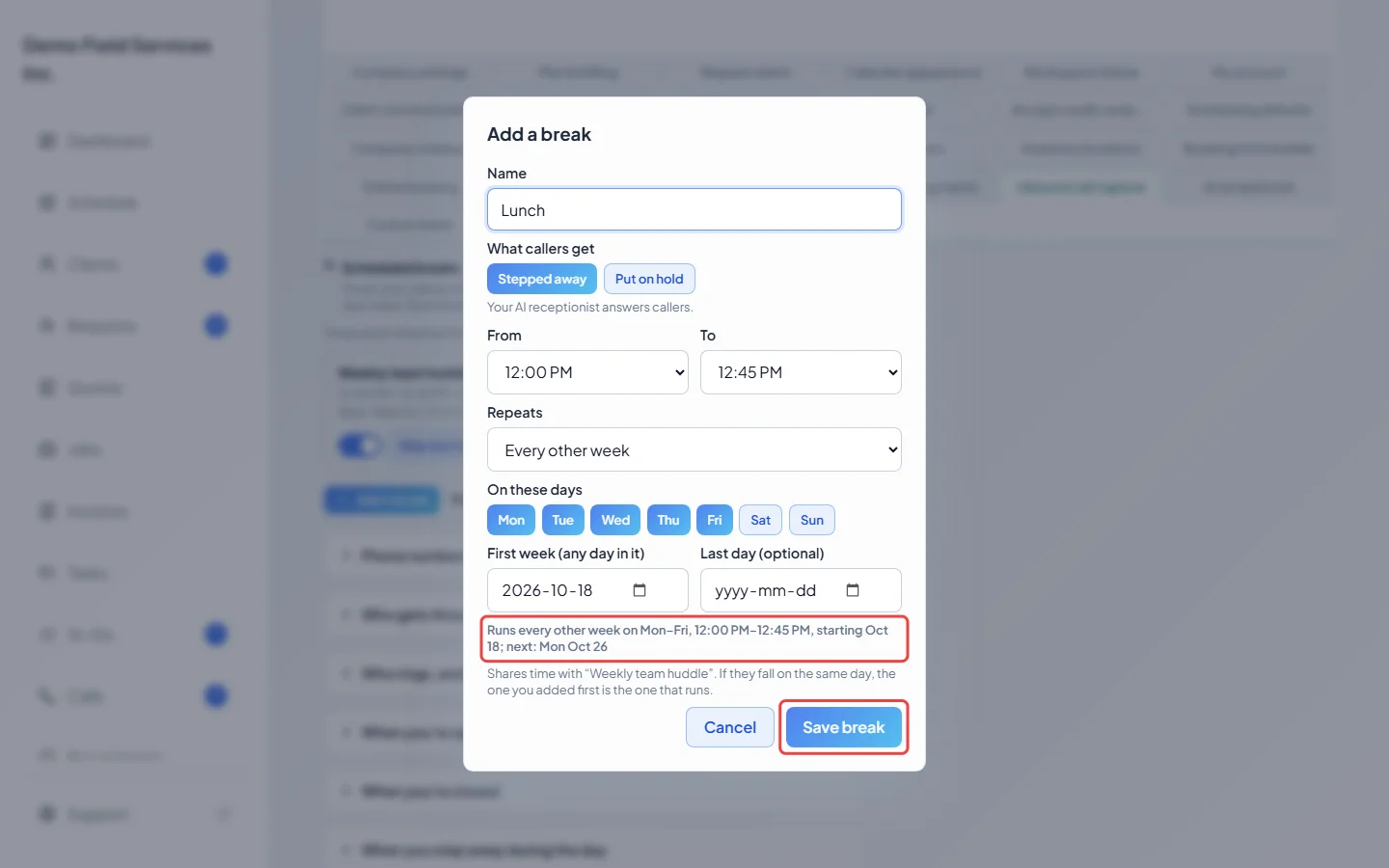Open calendar picker for First week date

pyautogui.click(x=640, y=590)
